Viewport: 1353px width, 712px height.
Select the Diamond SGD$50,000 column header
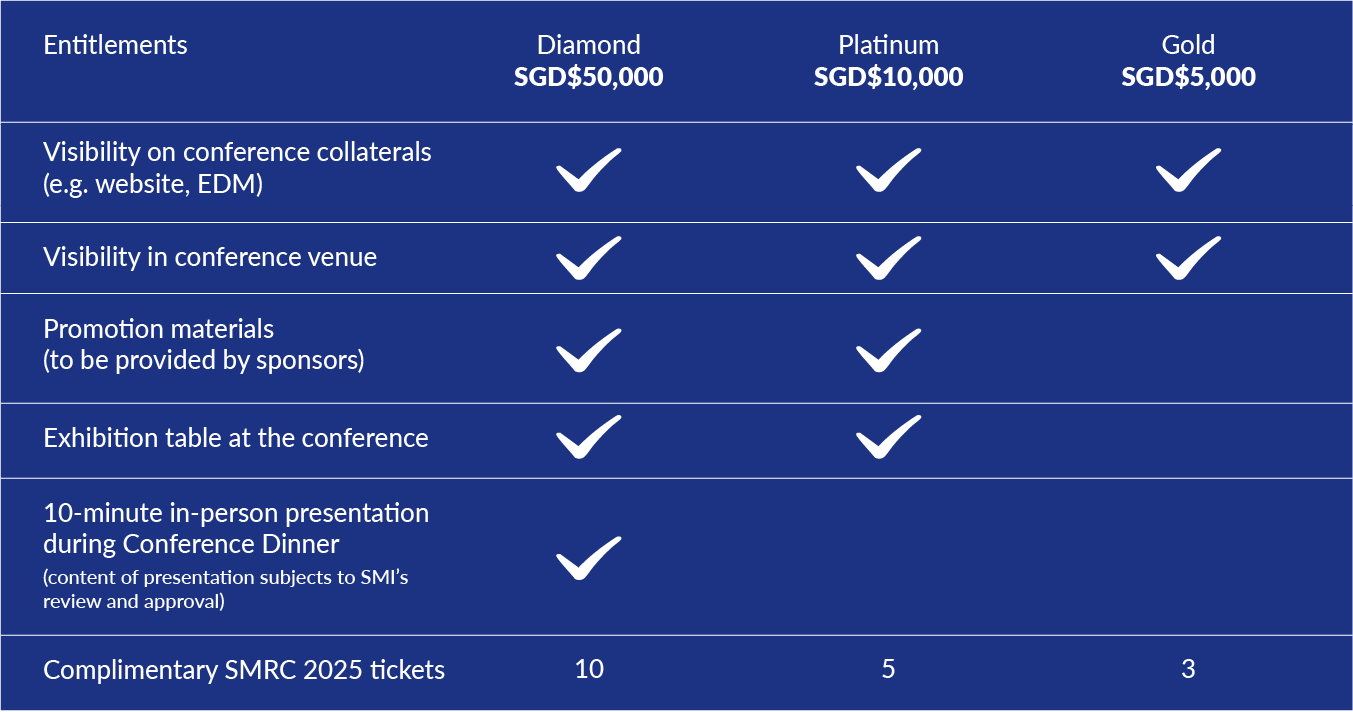click(x=588, y=61)
